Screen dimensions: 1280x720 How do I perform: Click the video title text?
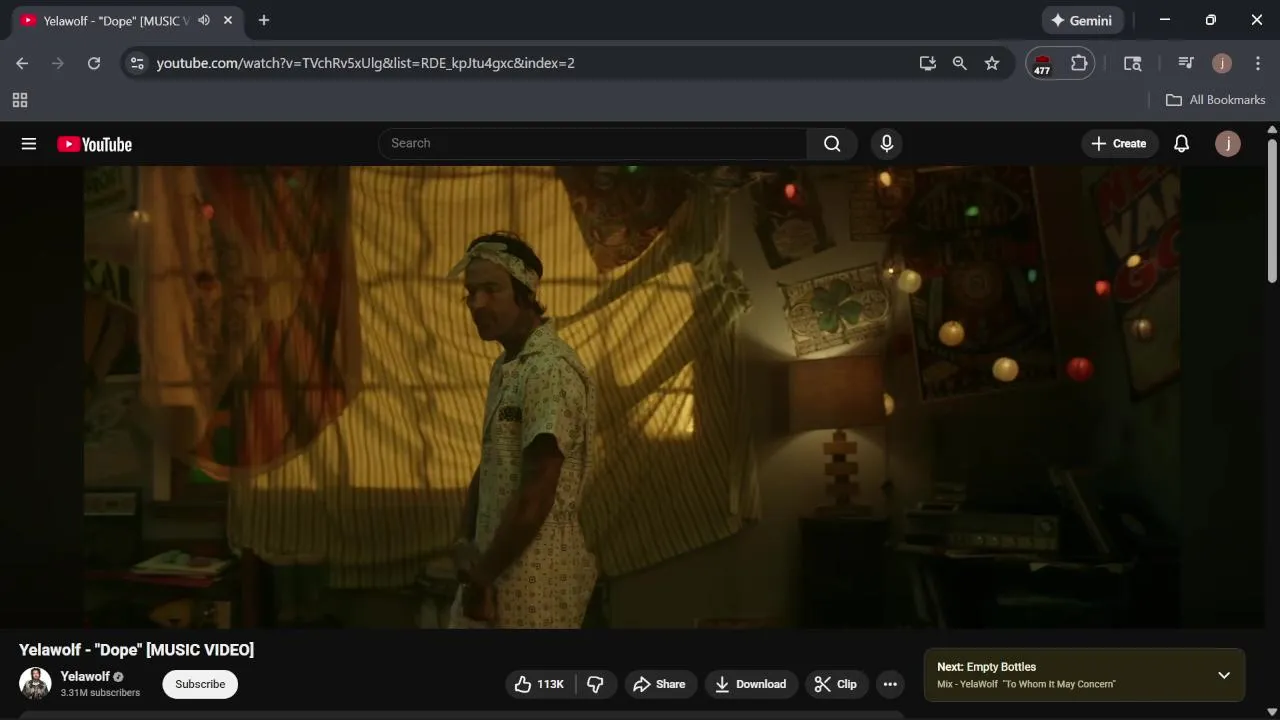click(x=136, y=650)
